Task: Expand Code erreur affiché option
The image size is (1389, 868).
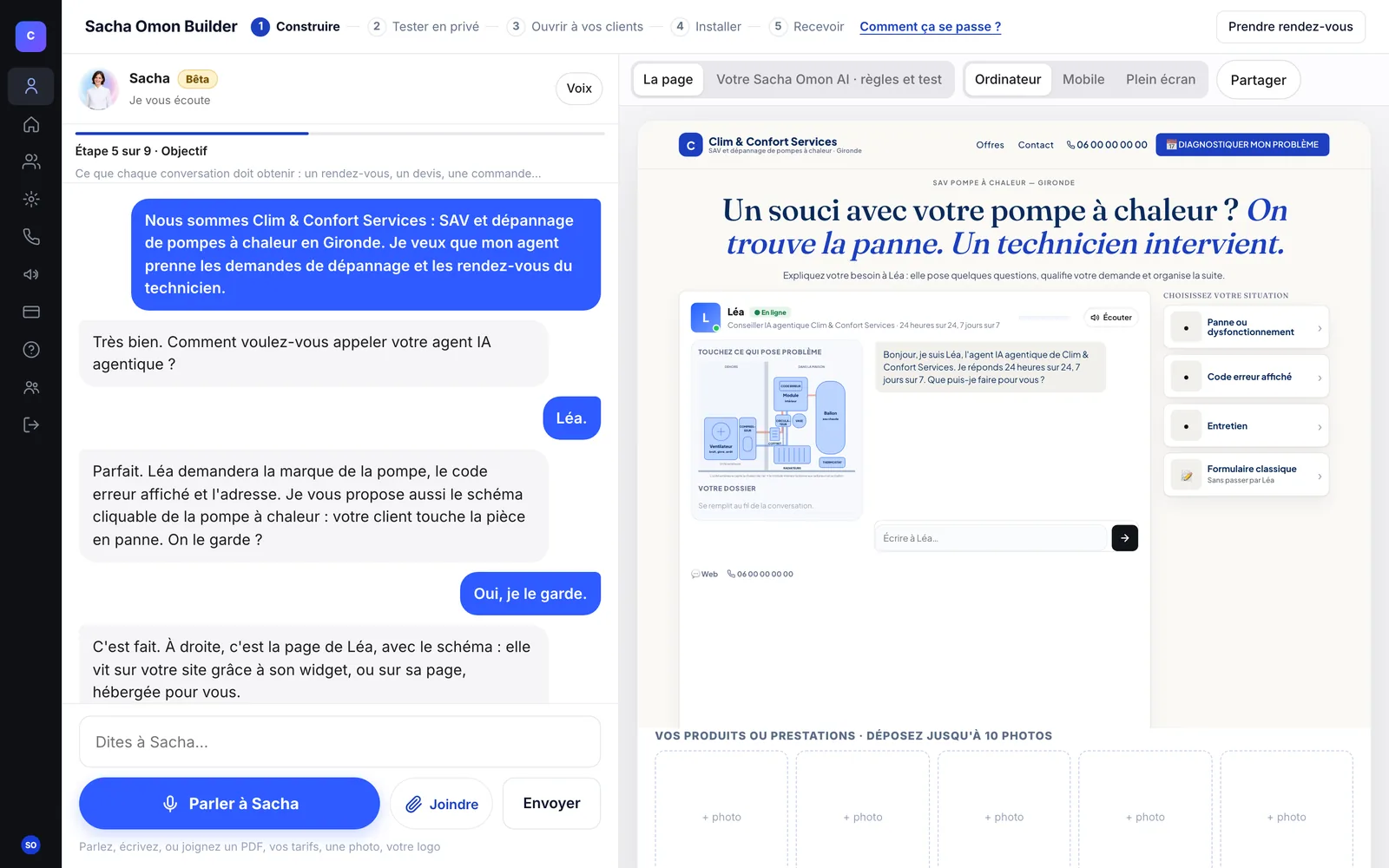Action: [1246, 377]
